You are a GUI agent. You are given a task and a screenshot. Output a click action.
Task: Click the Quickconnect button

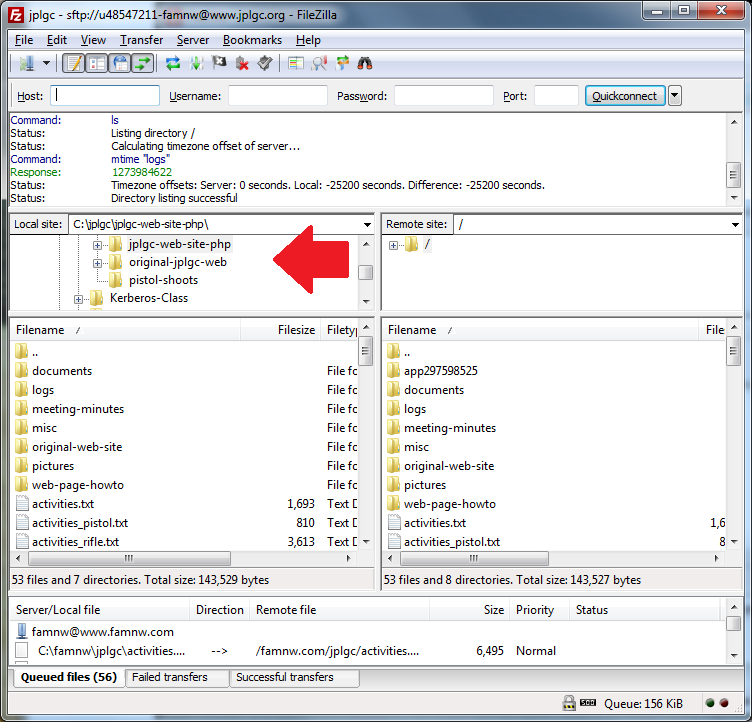pyautogui.click(x=625, y=96)
